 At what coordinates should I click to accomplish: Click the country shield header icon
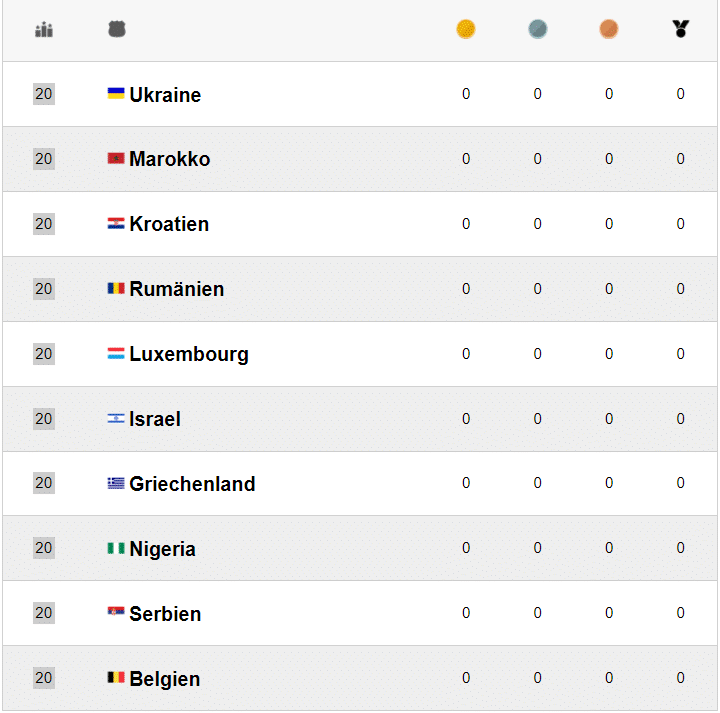click(x=117, y=30)
